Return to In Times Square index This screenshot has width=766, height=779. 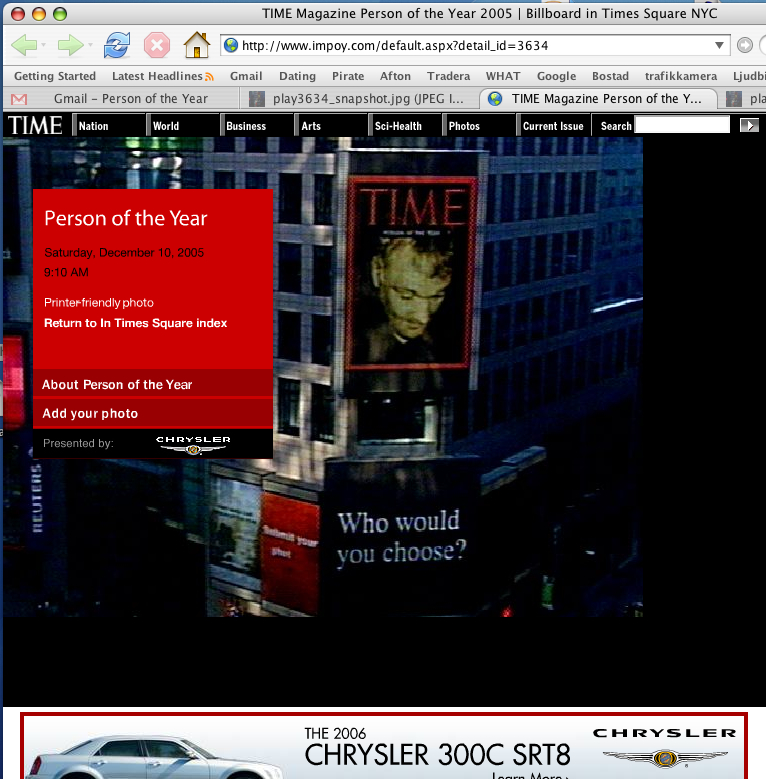(136, 323)
